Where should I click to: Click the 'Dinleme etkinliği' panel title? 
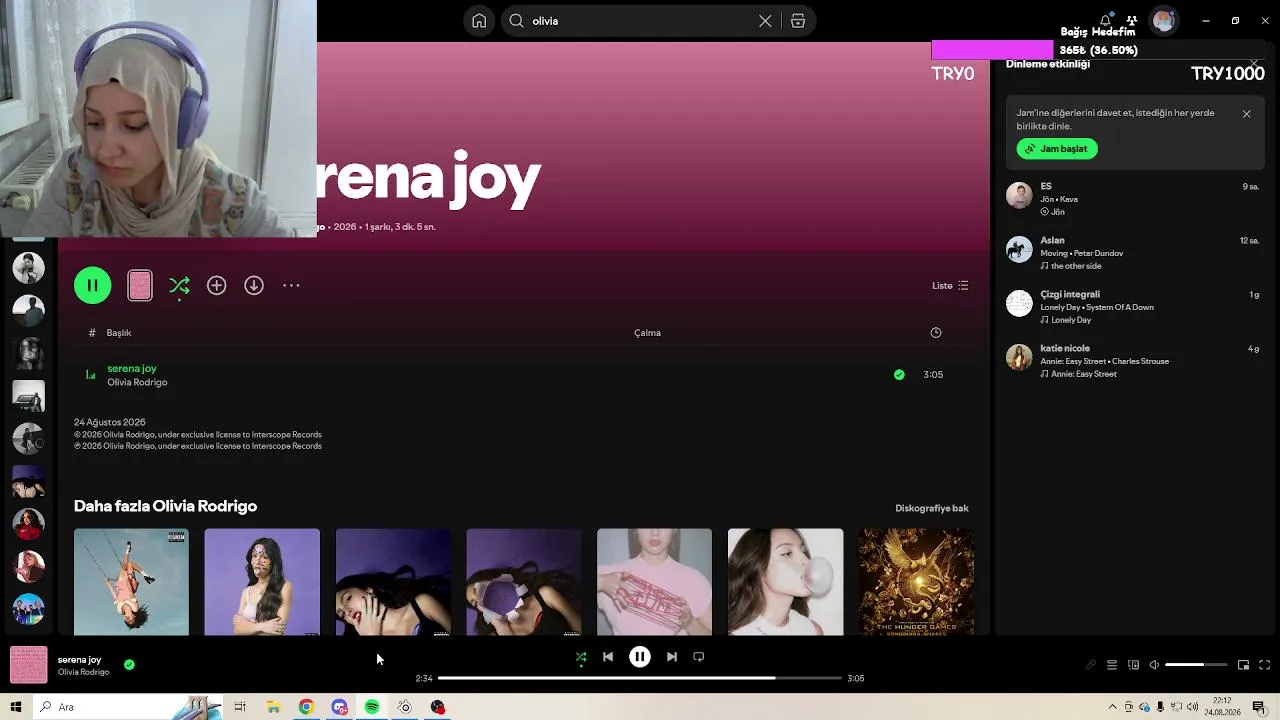pyautogui.click(x=1048, y=64)
